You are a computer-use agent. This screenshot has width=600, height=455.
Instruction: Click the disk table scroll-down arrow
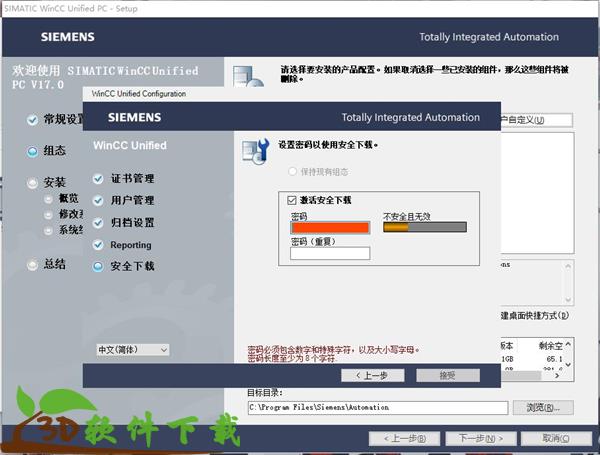point(568,365)
